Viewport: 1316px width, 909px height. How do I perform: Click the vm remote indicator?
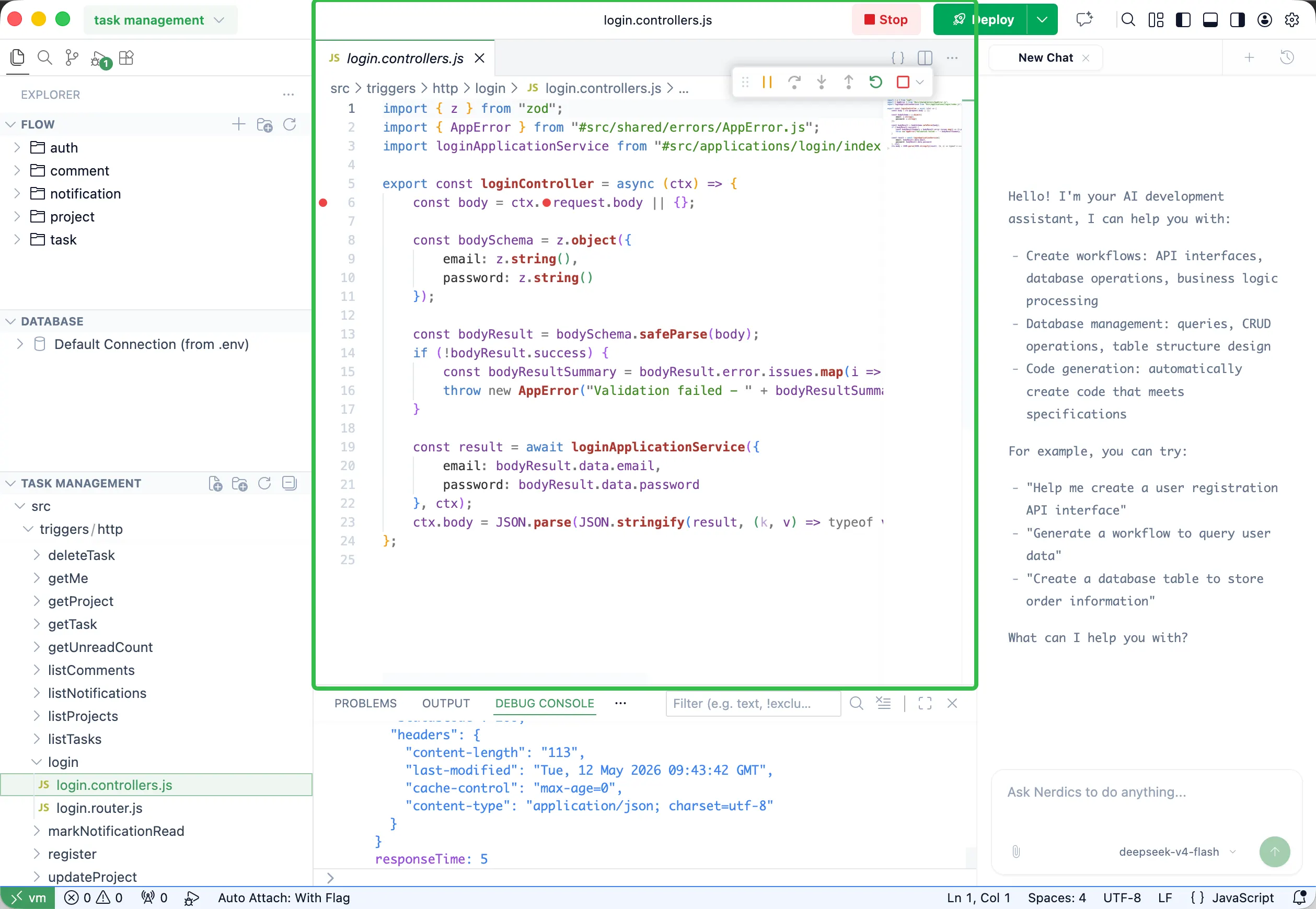pos(27,898)
